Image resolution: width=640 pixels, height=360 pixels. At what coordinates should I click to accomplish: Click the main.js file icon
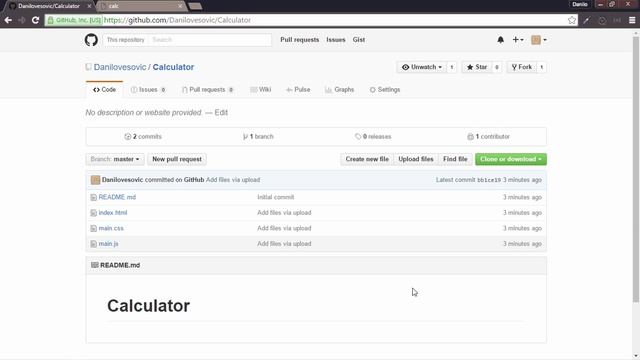point(93,244)
